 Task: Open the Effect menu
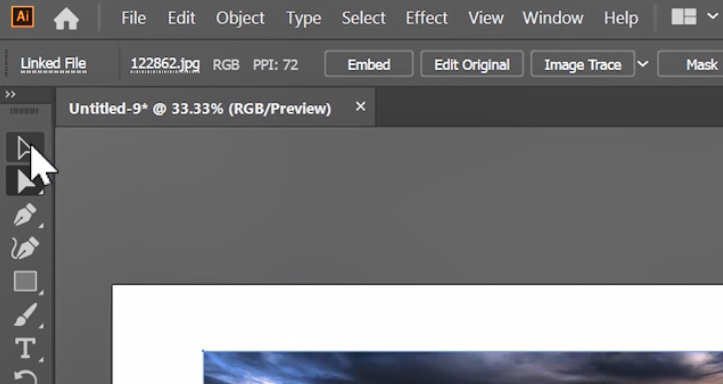click(x=427, y=18)
